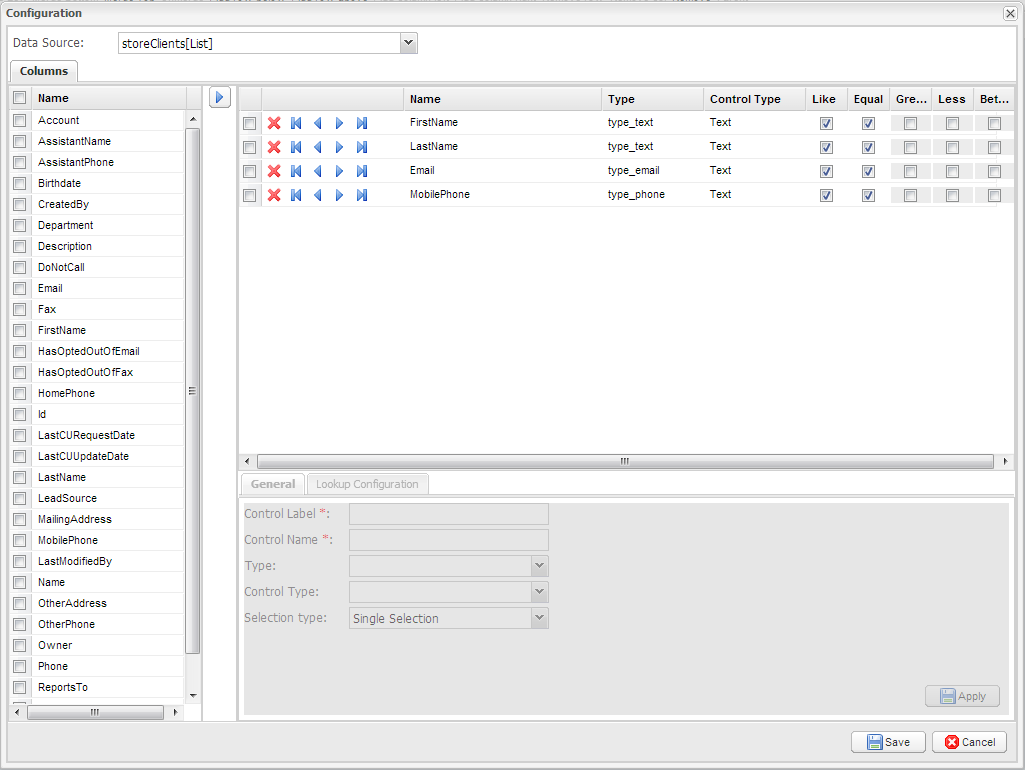Select the OtherAddress row in list

[97, 603]
